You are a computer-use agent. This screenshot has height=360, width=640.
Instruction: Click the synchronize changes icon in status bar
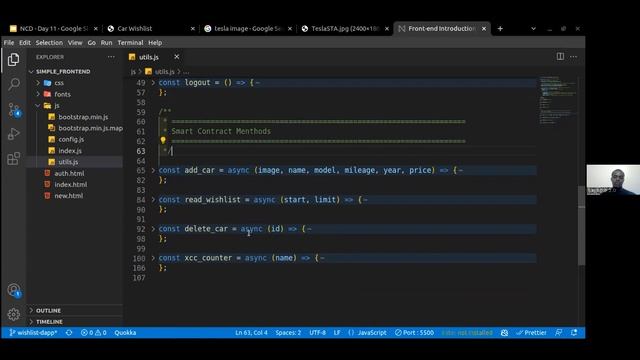click(69, 333)
